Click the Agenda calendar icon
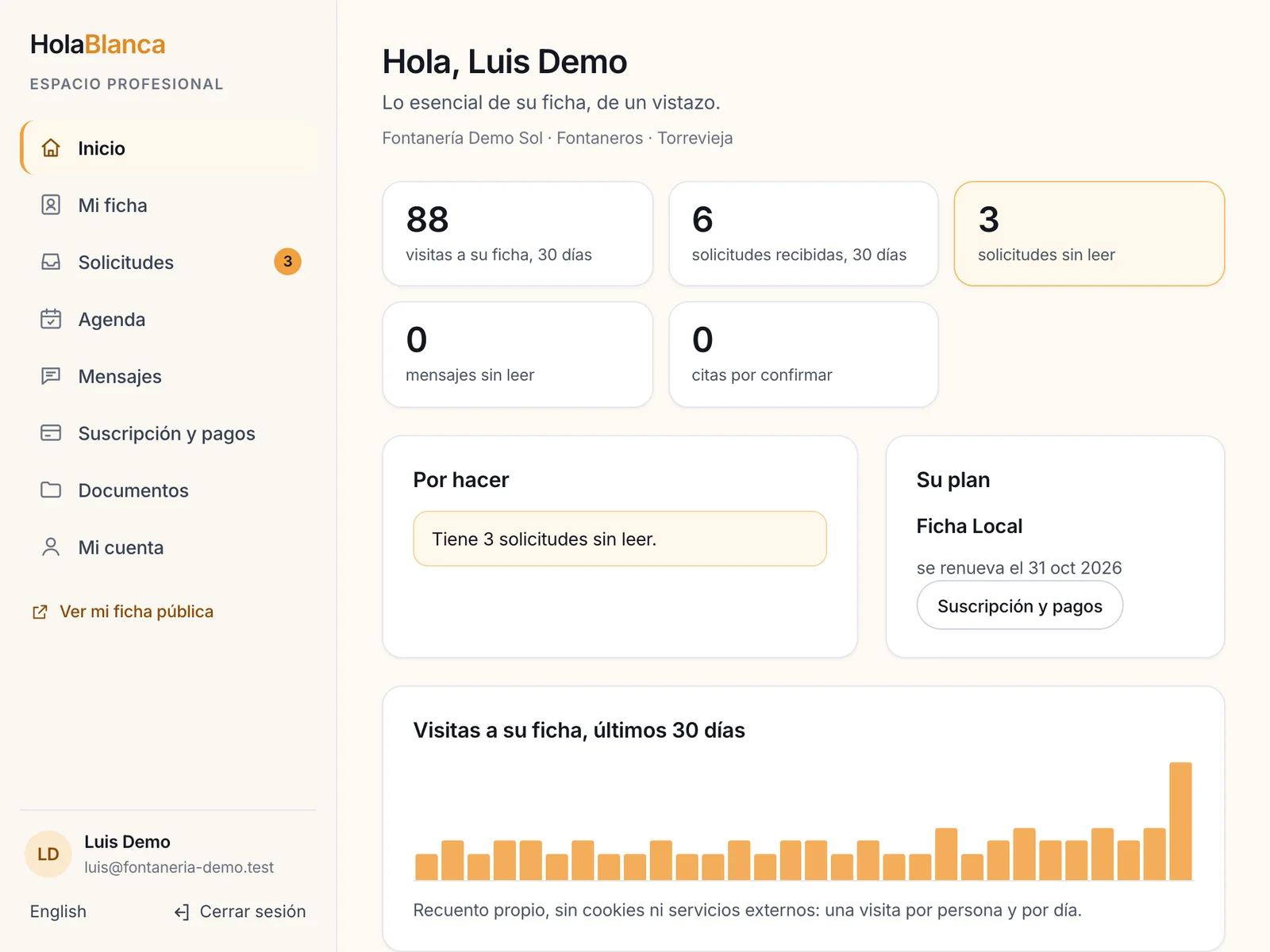1270x952 pixels. click(51, 319)
